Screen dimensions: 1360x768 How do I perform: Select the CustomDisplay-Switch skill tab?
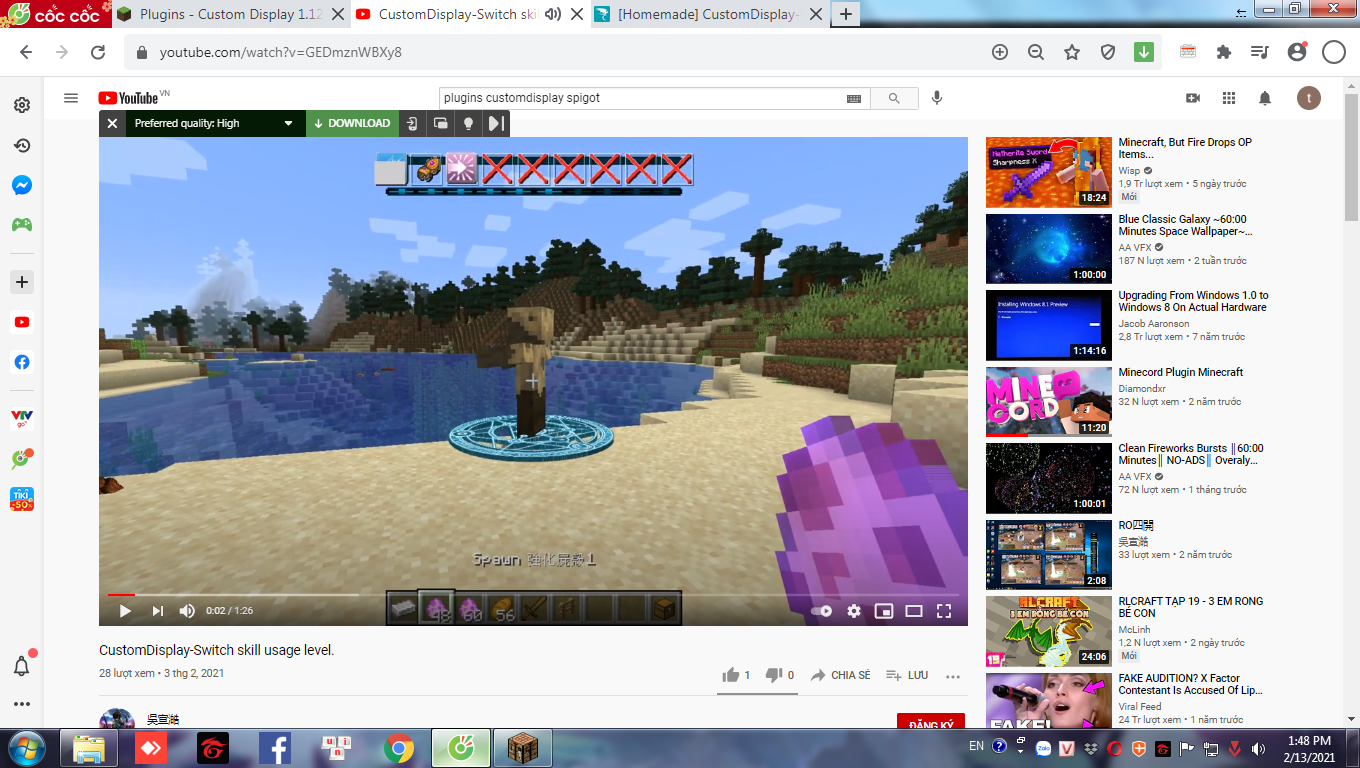pyautogui.click(x=458, y=15)
